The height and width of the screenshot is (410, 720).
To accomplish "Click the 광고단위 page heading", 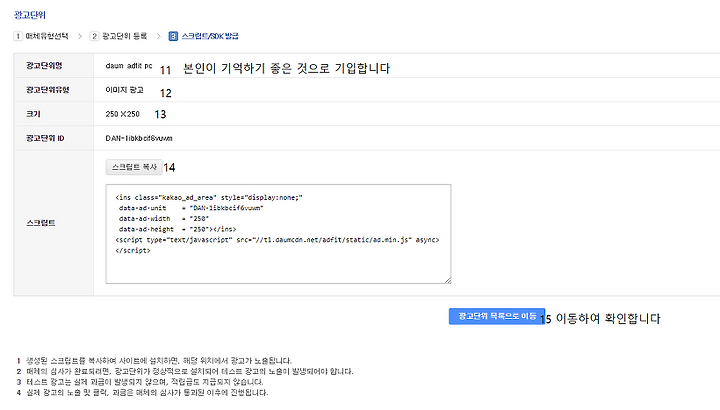I will pos(30,15).
